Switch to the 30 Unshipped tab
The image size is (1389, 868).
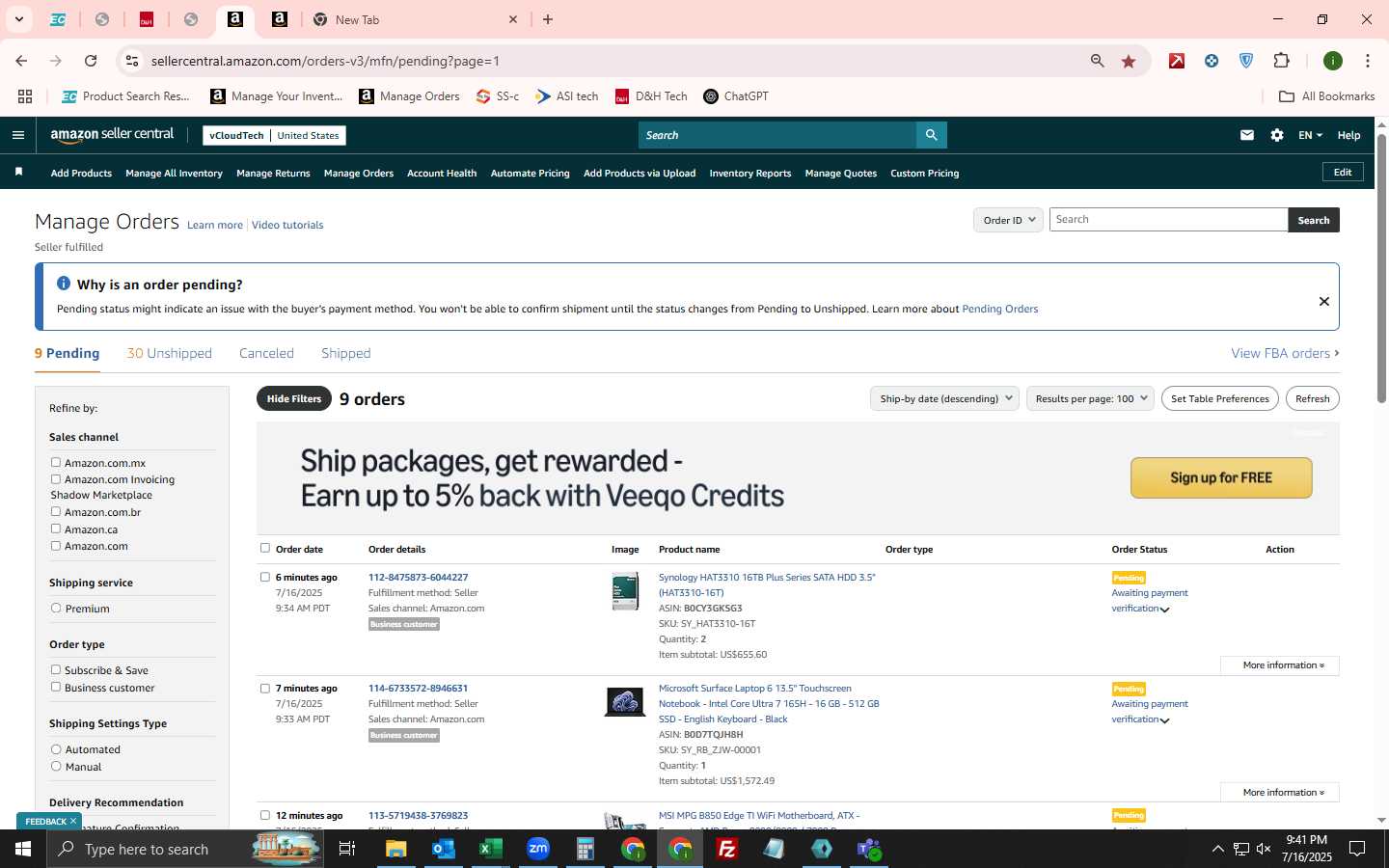170,353
